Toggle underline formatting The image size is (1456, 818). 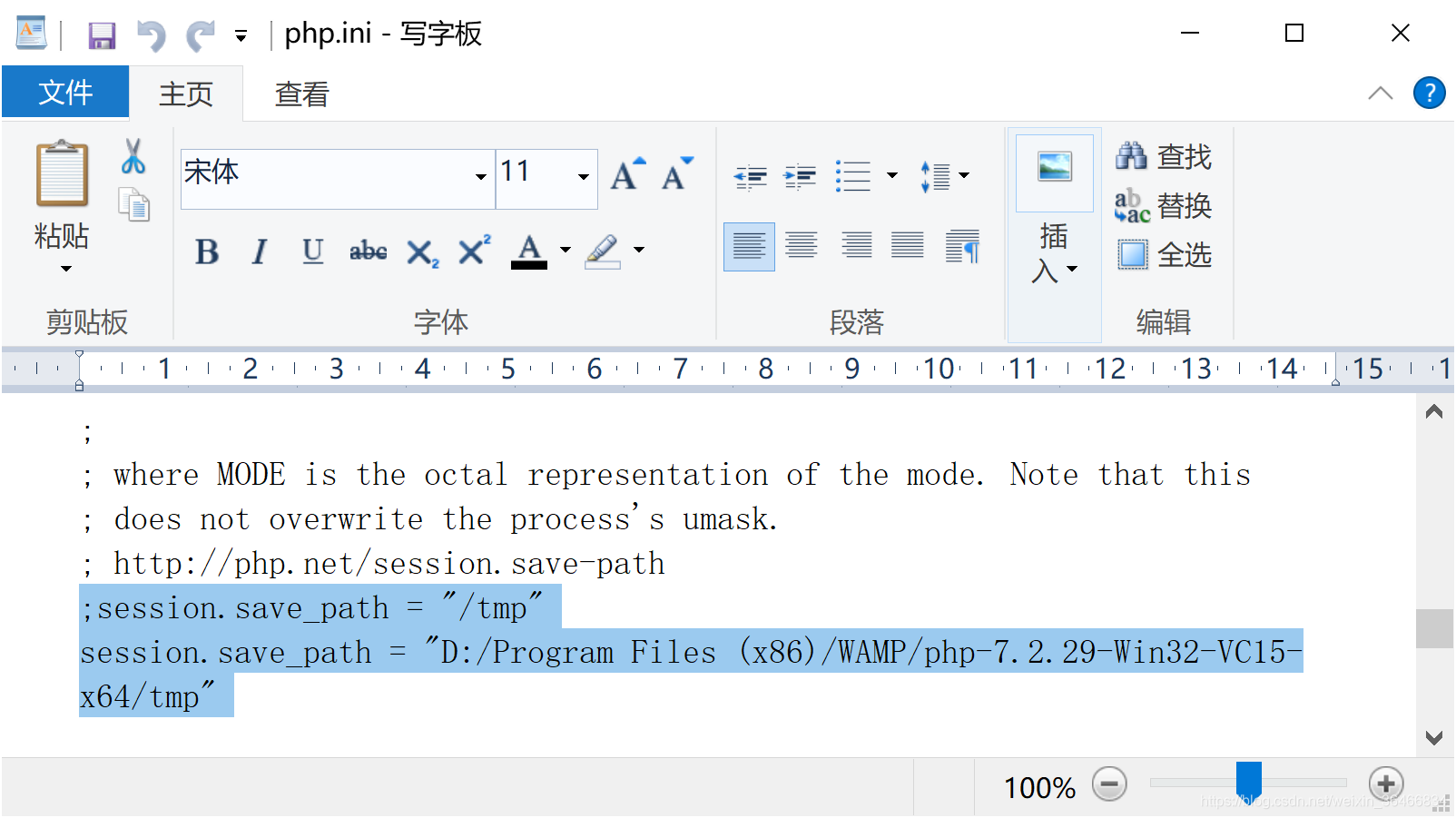click(313, 251)
